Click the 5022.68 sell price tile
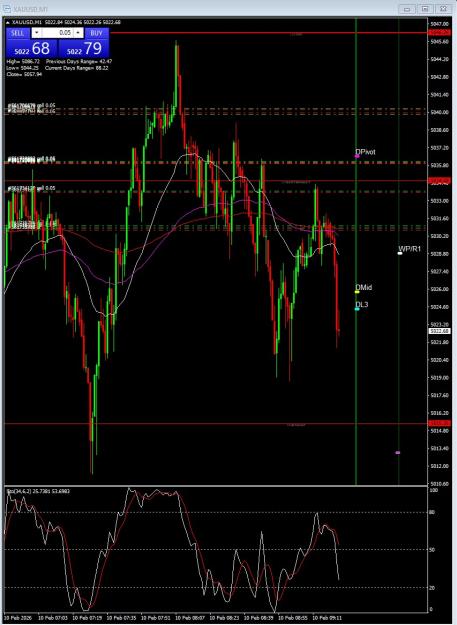The width and height of the screenshot is (457, 625). (32, 49)
